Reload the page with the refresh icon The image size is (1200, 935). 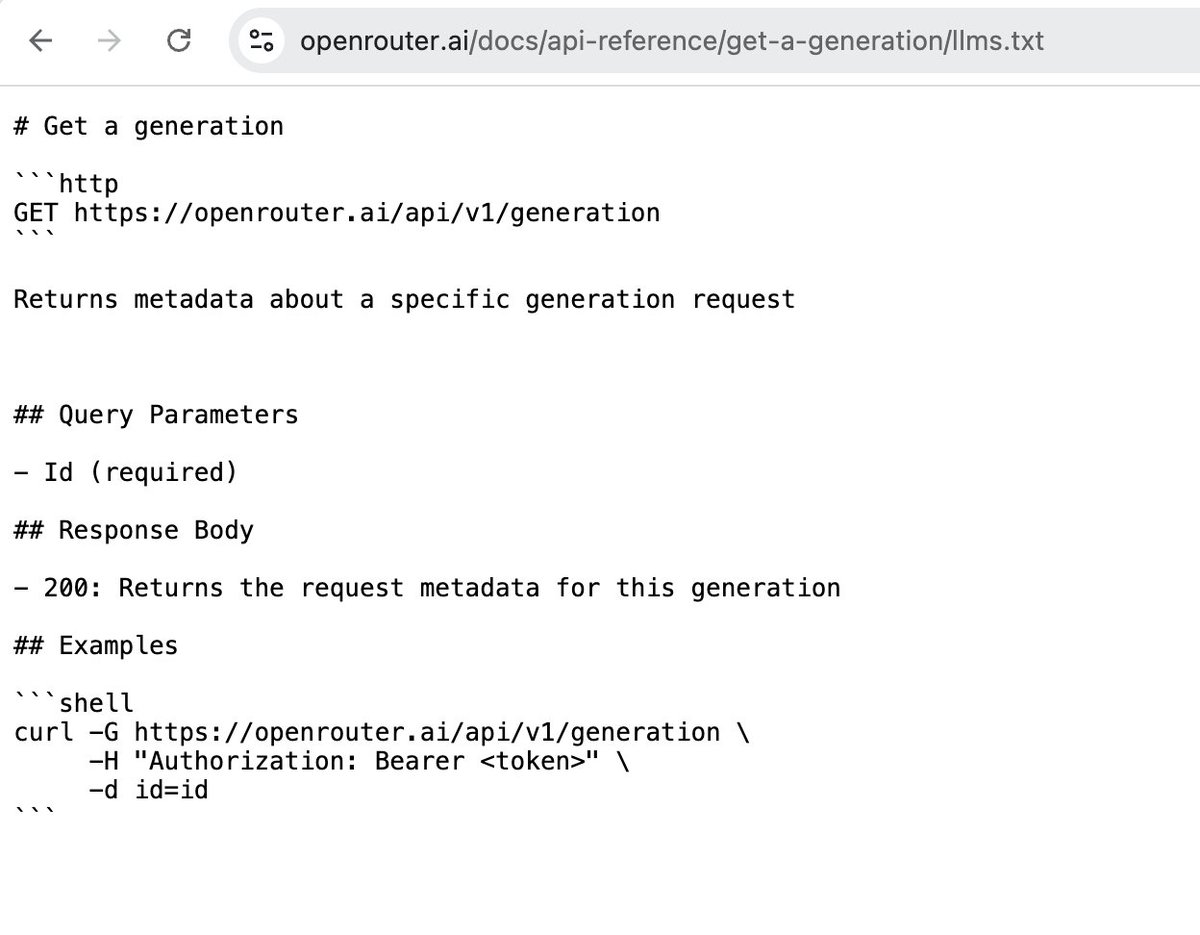pos(179,41)
